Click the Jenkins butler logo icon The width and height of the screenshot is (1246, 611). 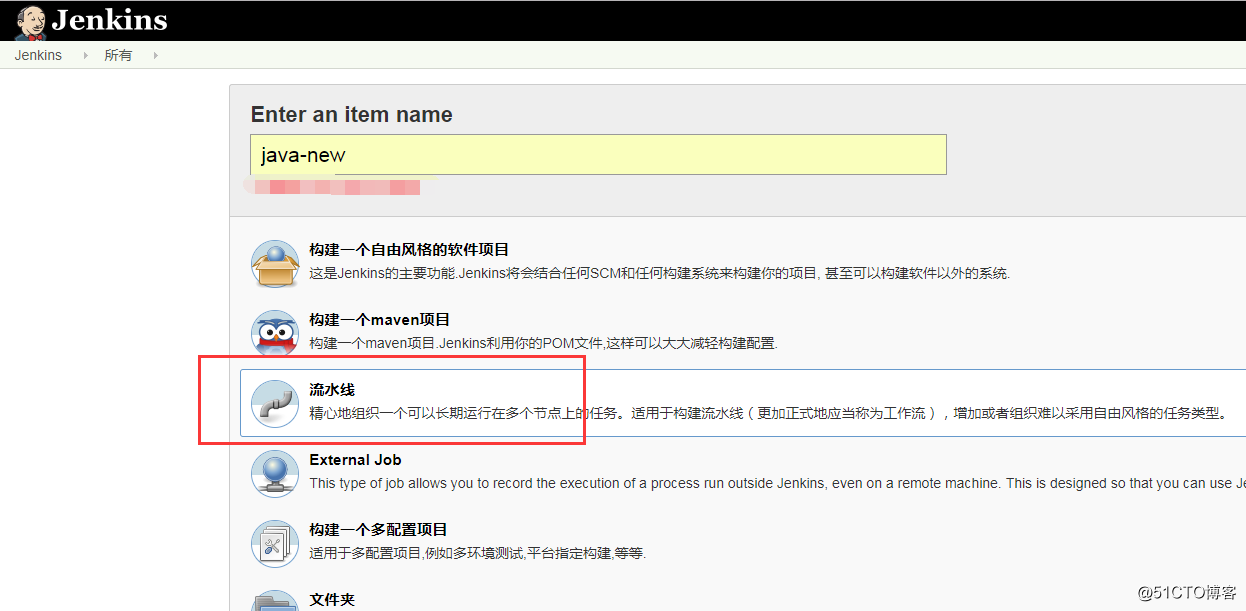tap(30, 21)
